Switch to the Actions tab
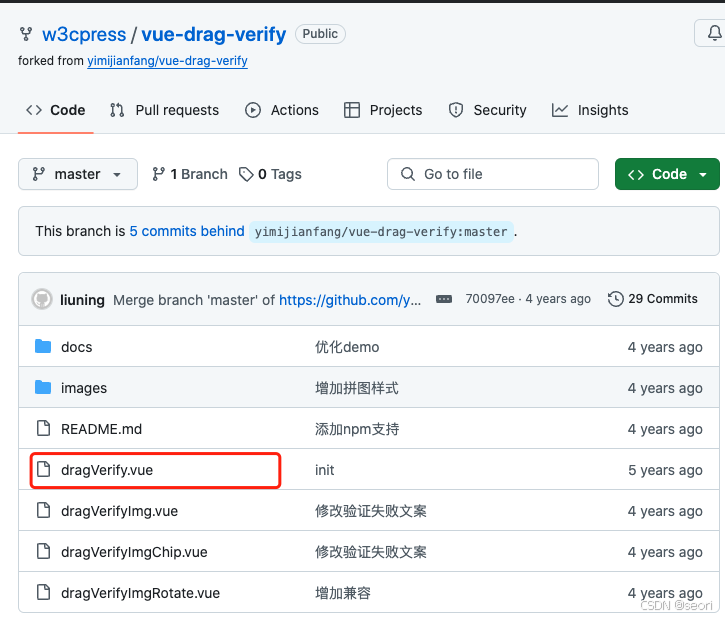The width and height of the screenshot is (725, 618). [x=282, y=110]
